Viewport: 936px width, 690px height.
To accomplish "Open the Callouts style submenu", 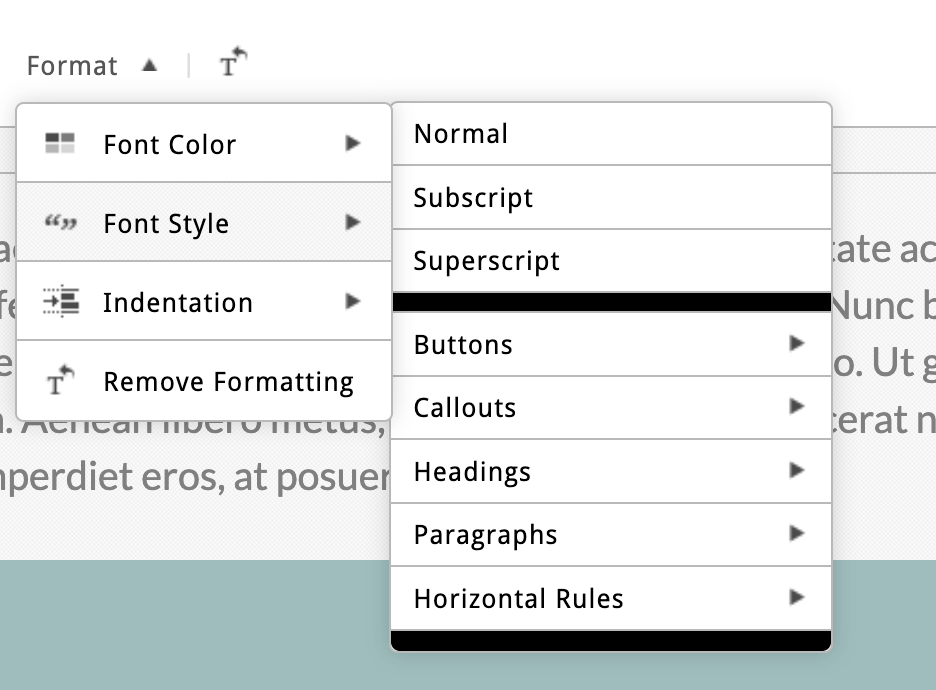I will point(465,408).
